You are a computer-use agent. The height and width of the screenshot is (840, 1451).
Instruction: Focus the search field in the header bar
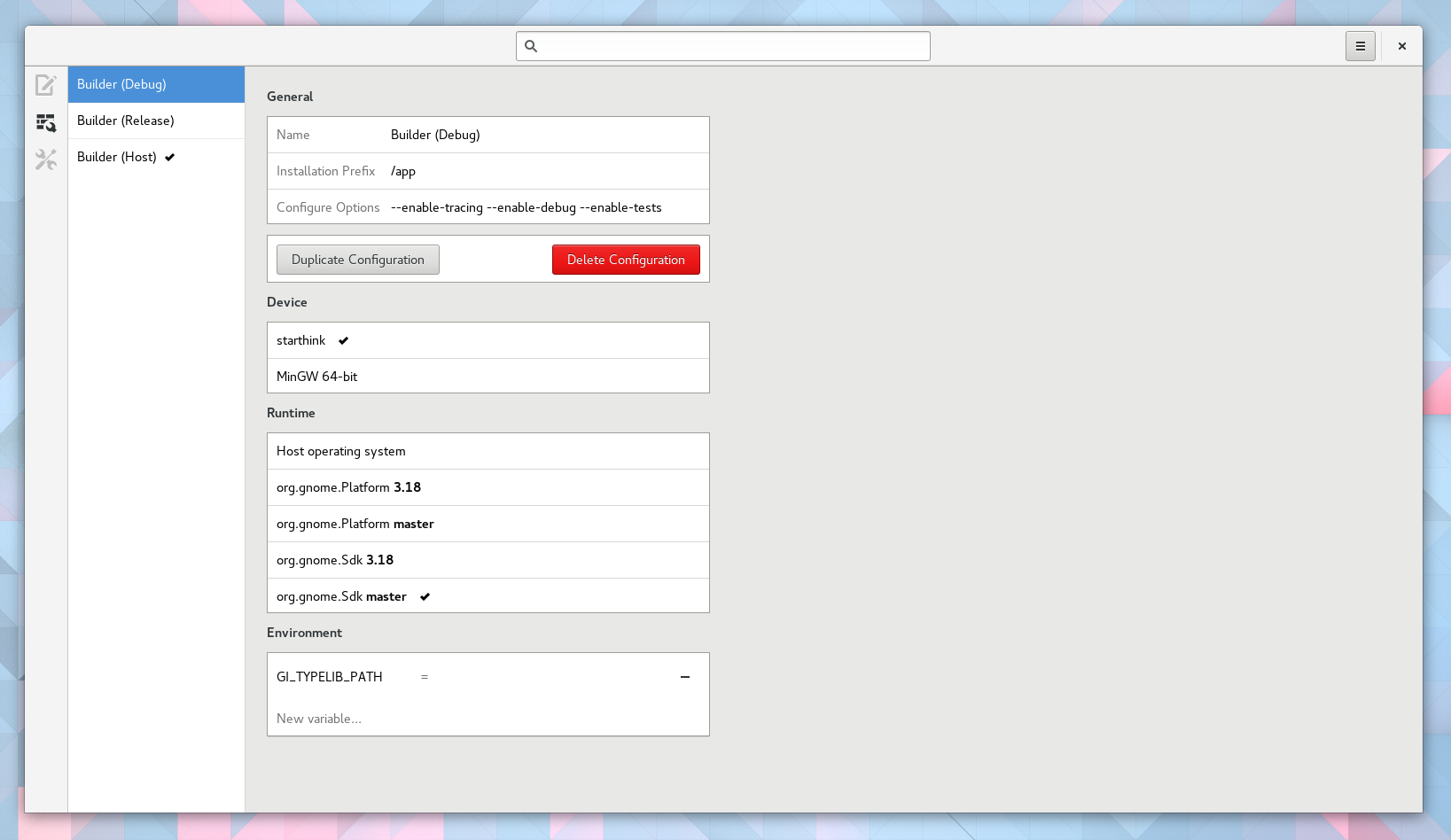(723, 46)
